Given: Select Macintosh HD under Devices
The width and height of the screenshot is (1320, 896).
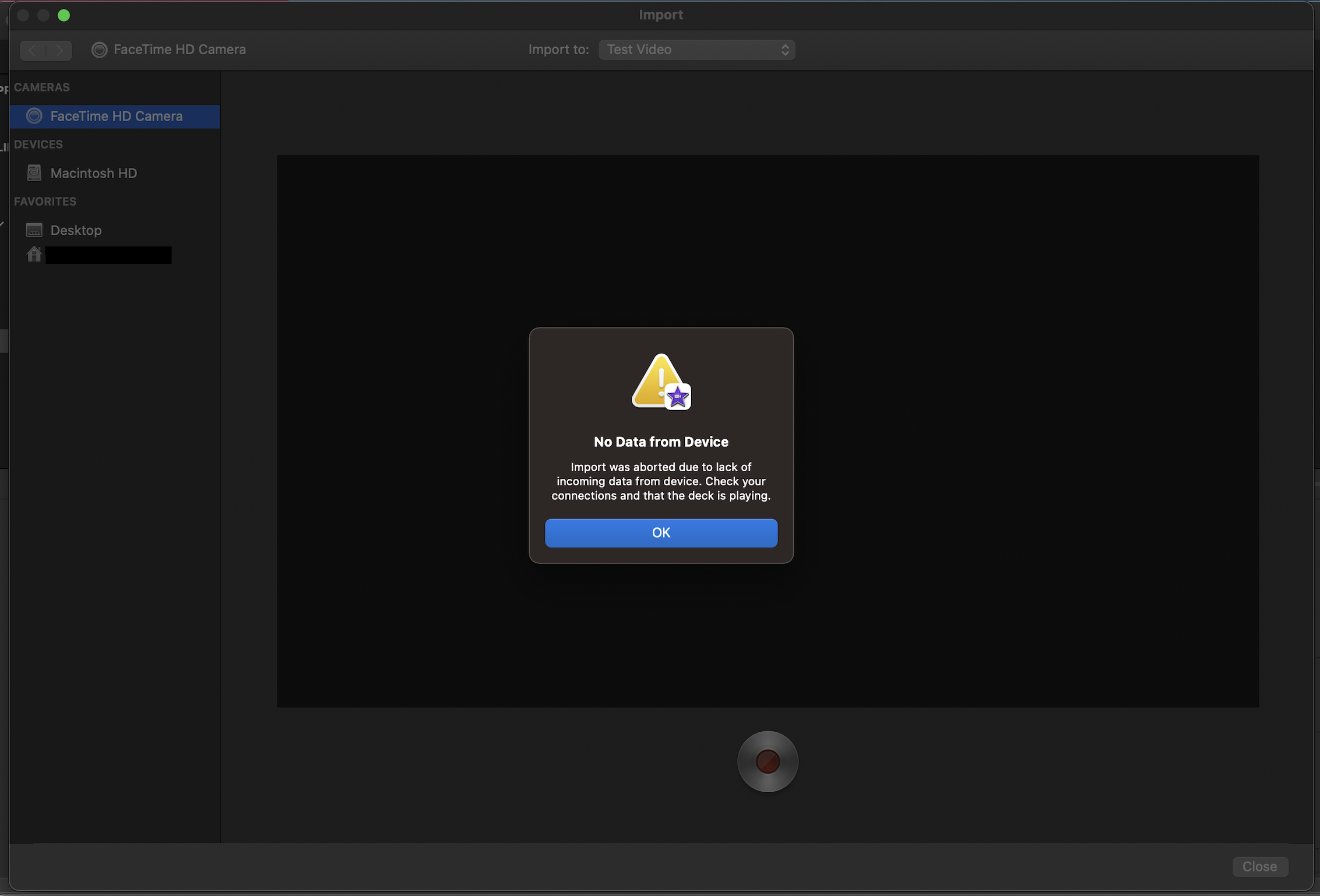Looking at the screenshot, I should [x=93, y=173].
